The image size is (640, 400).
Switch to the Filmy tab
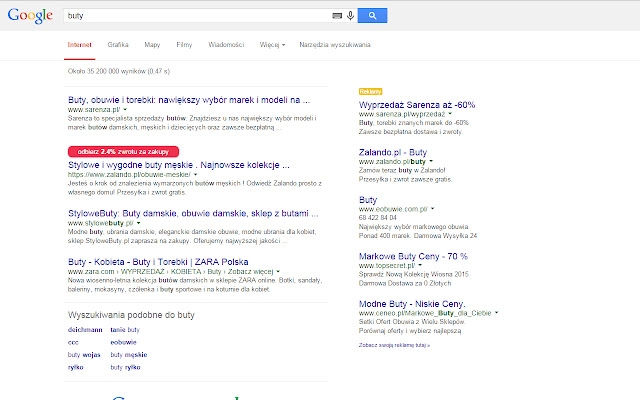184,45
